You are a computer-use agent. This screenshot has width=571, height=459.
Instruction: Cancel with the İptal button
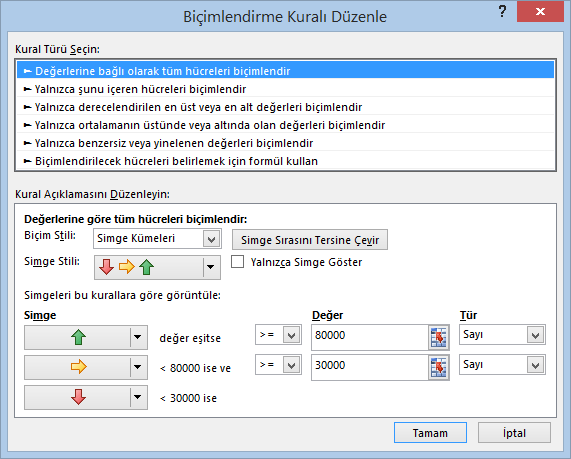click(x=514, y=433)
